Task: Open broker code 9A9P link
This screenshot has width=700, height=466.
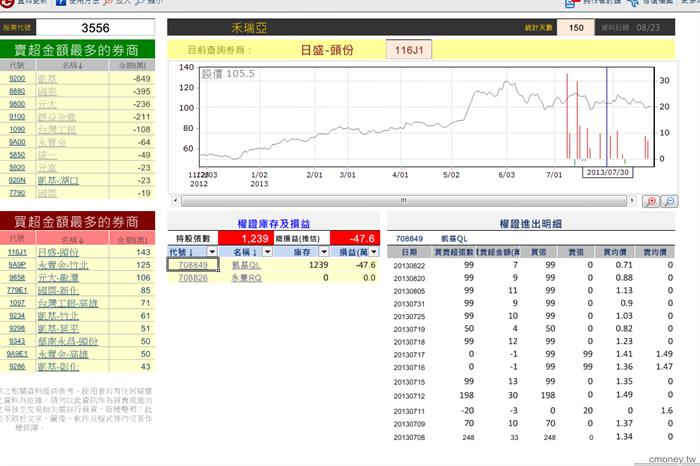Action: [17, 265]
